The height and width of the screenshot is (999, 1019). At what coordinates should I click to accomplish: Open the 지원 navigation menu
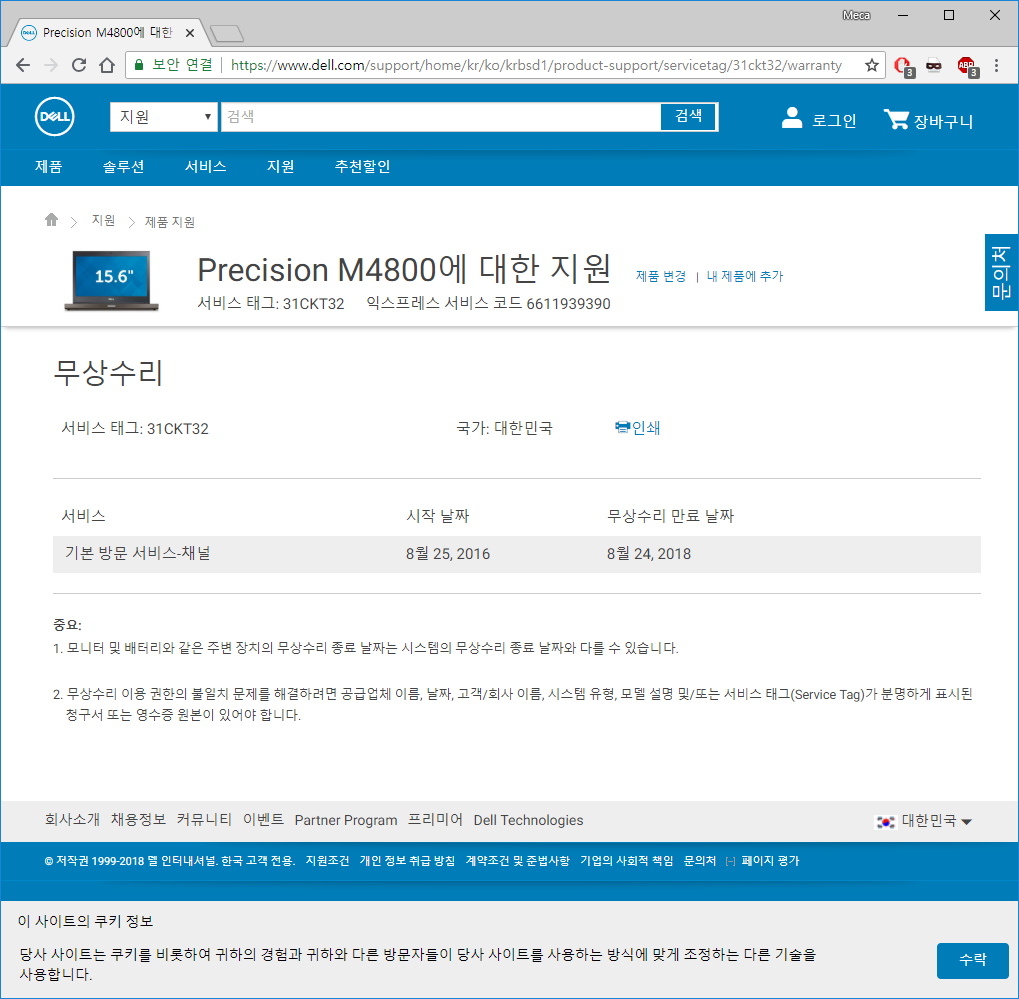point(280,166)
